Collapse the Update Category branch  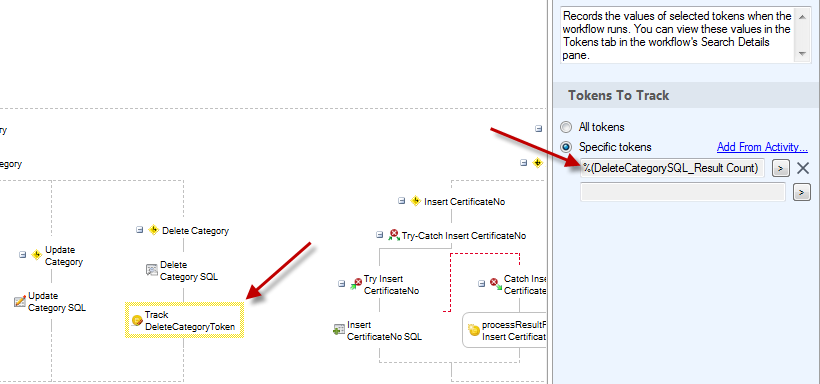[x=22, y=254]
